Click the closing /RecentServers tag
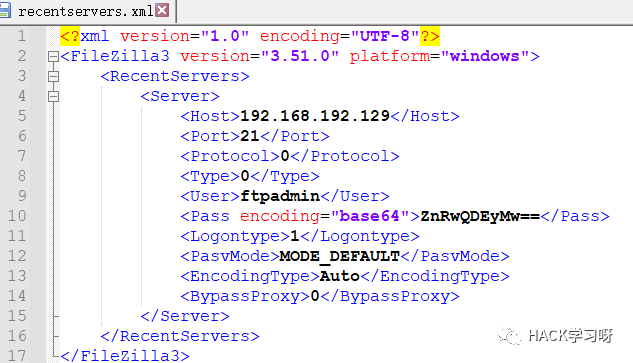633x363 pixels. click(180, 336)
